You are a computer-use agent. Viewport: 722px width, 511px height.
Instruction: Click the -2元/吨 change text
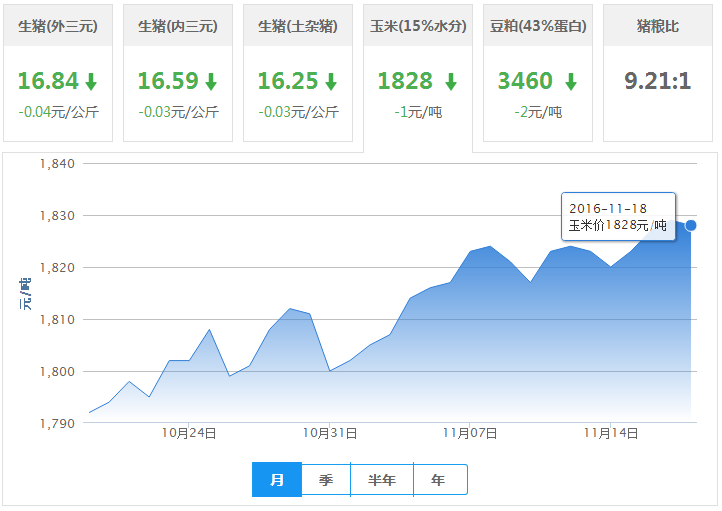[x=538, y=112]
